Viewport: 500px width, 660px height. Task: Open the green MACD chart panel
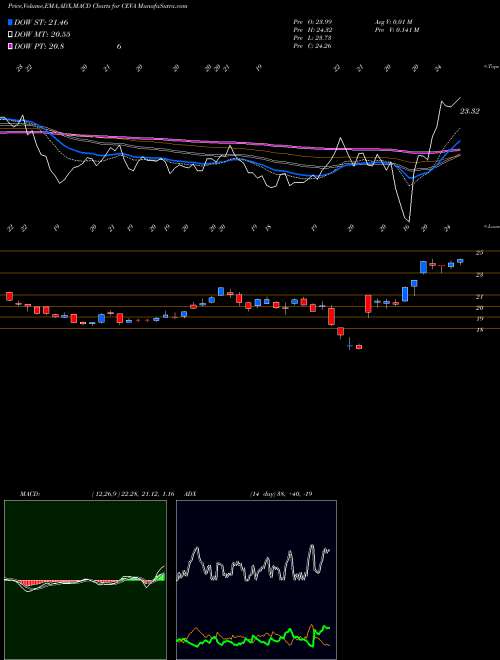[x=85, y=580]
